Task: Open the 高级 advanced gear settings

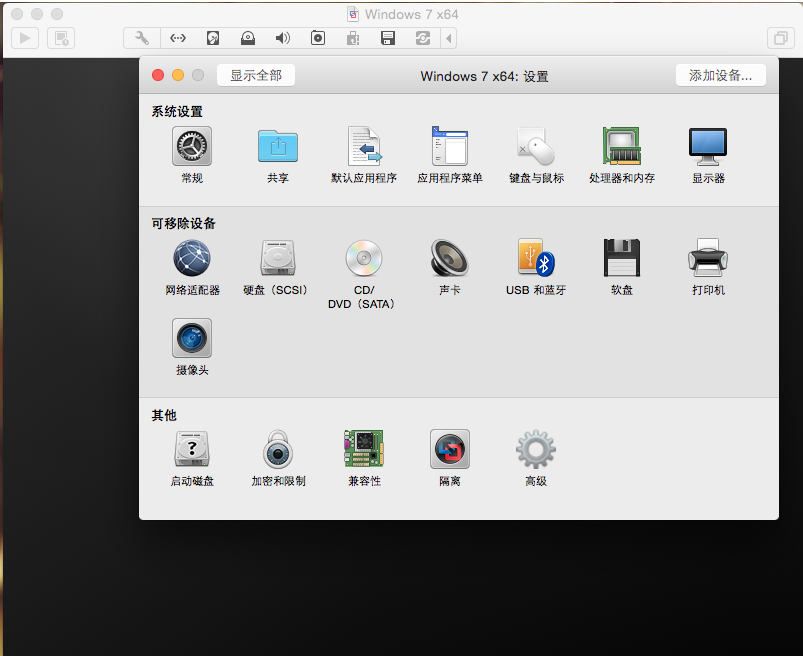Action: click(536, 449)
